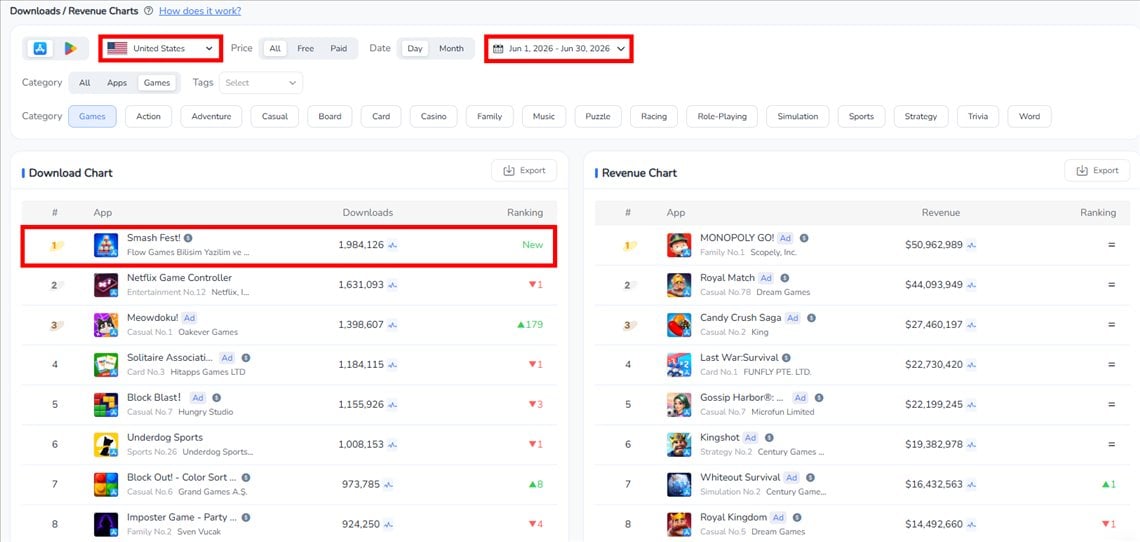
Task: Open Meowdoku! app icon
Action: pyautogui.click(x=106, y=325)
